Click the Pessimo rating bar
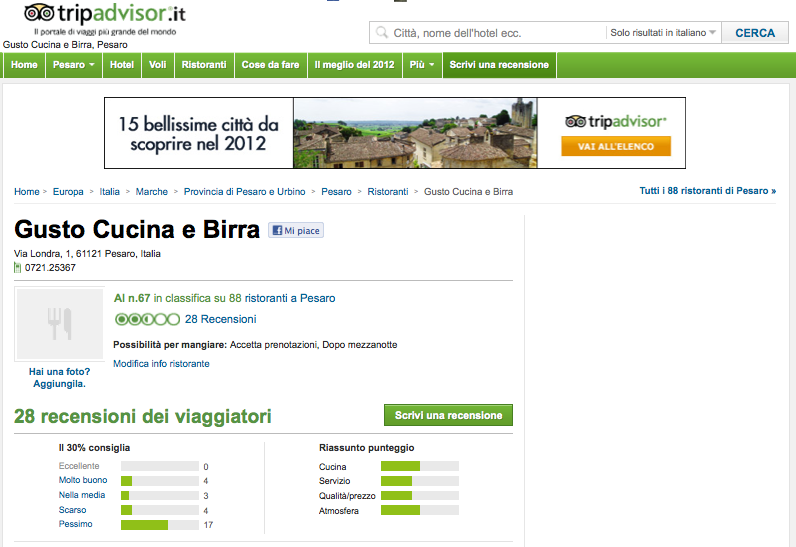 (x=160, y=525)
